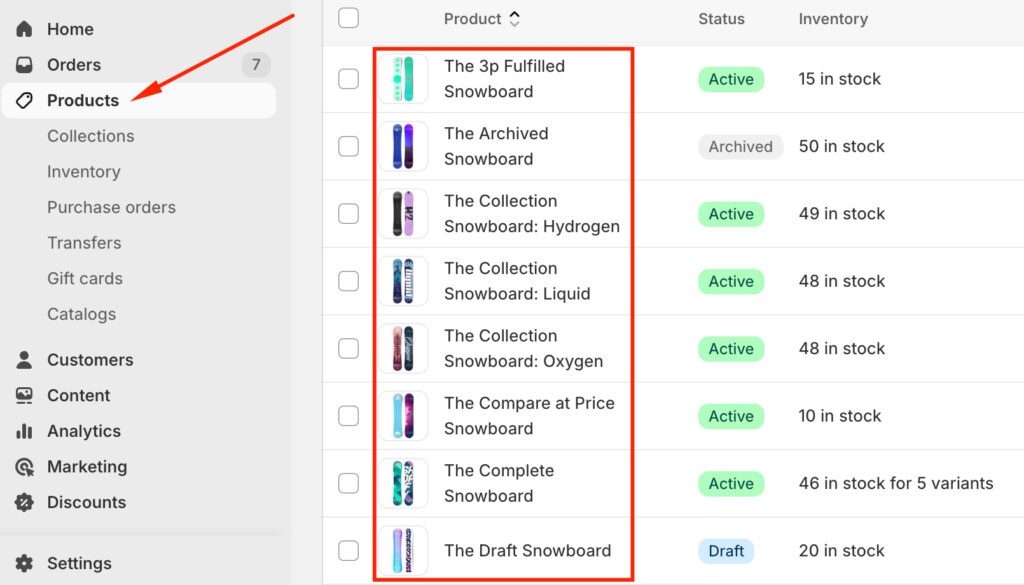Click the Discounts badge icon
Image resolution: width=1024 pixels, height=585 pixels.
click(x=25, y=503)
